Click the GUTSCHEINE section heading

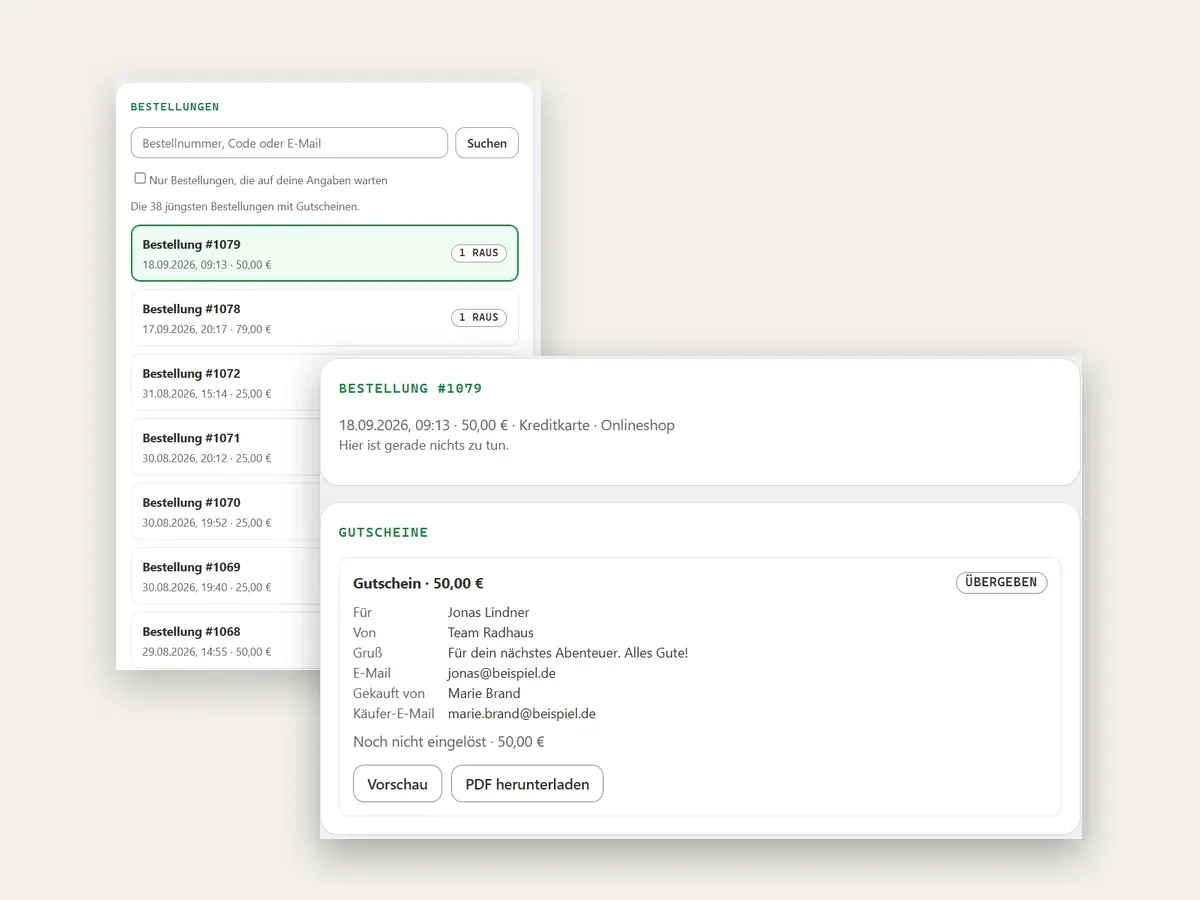[383, 532]
